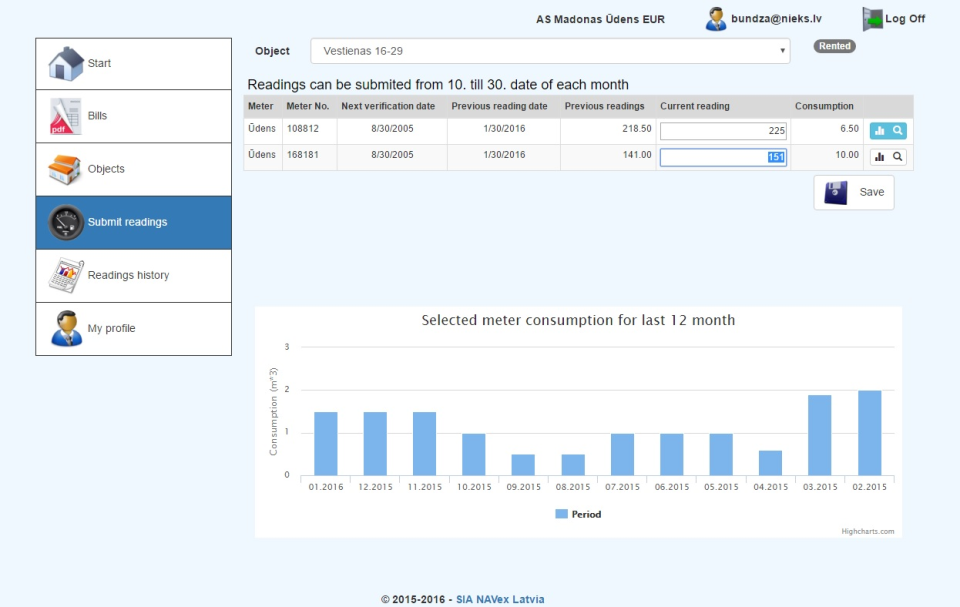Click the Next verification date column header

tap(388, 106)
